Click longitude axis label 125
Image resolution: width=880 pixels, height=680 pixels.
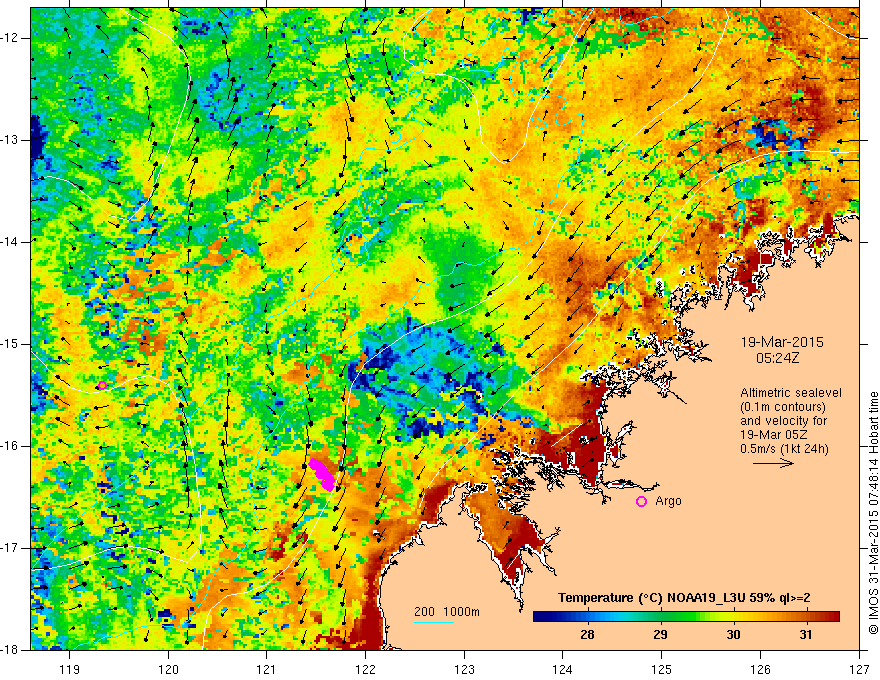[662, 670]
